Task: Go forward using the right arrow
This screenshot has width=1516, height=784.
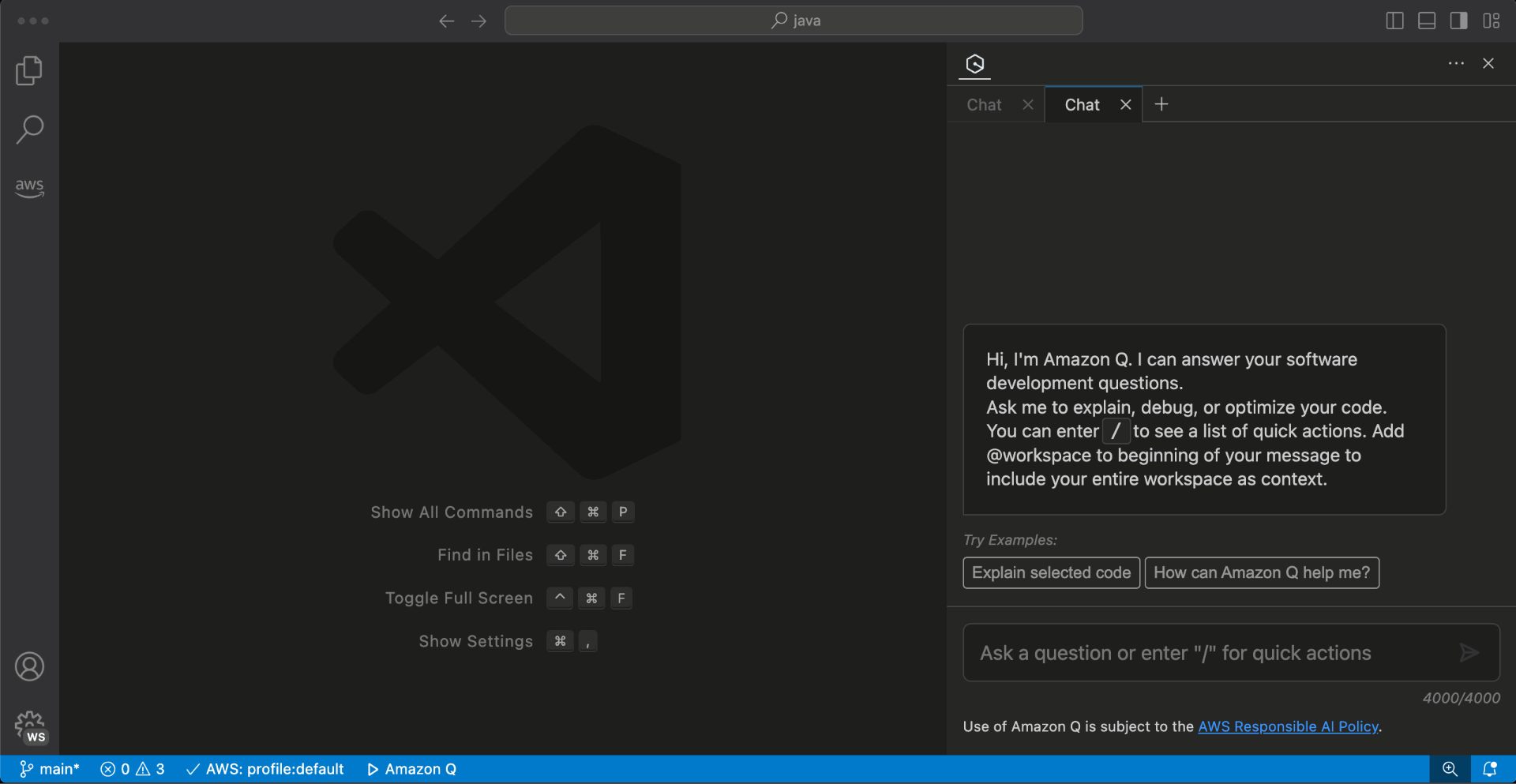Action: (x=479, y=21)
